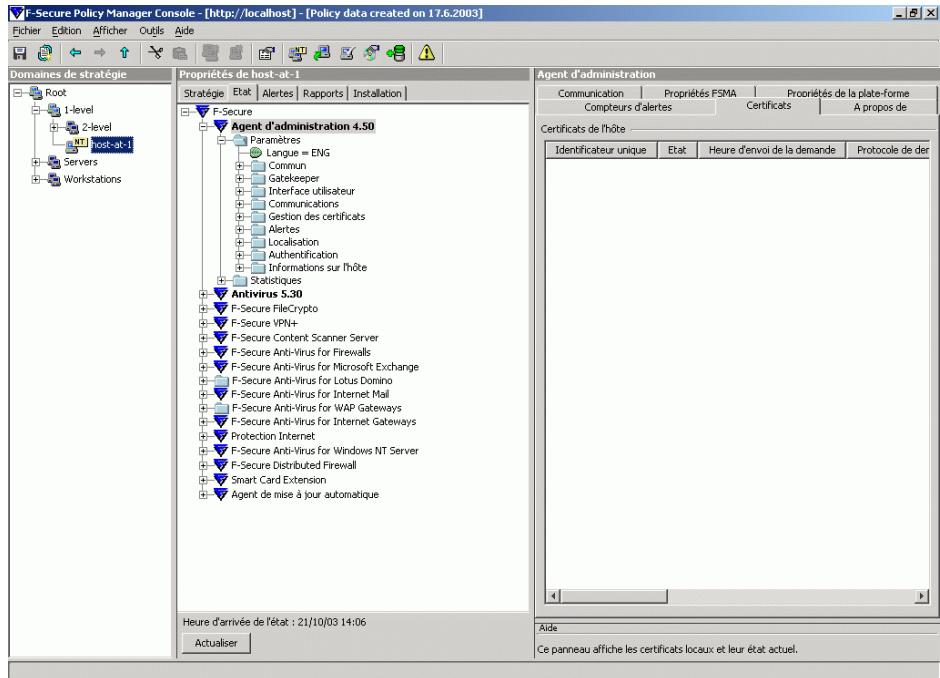Expand the Agent de mise à jour automatique node
The image size is (940, 678).
click(203, 495)
